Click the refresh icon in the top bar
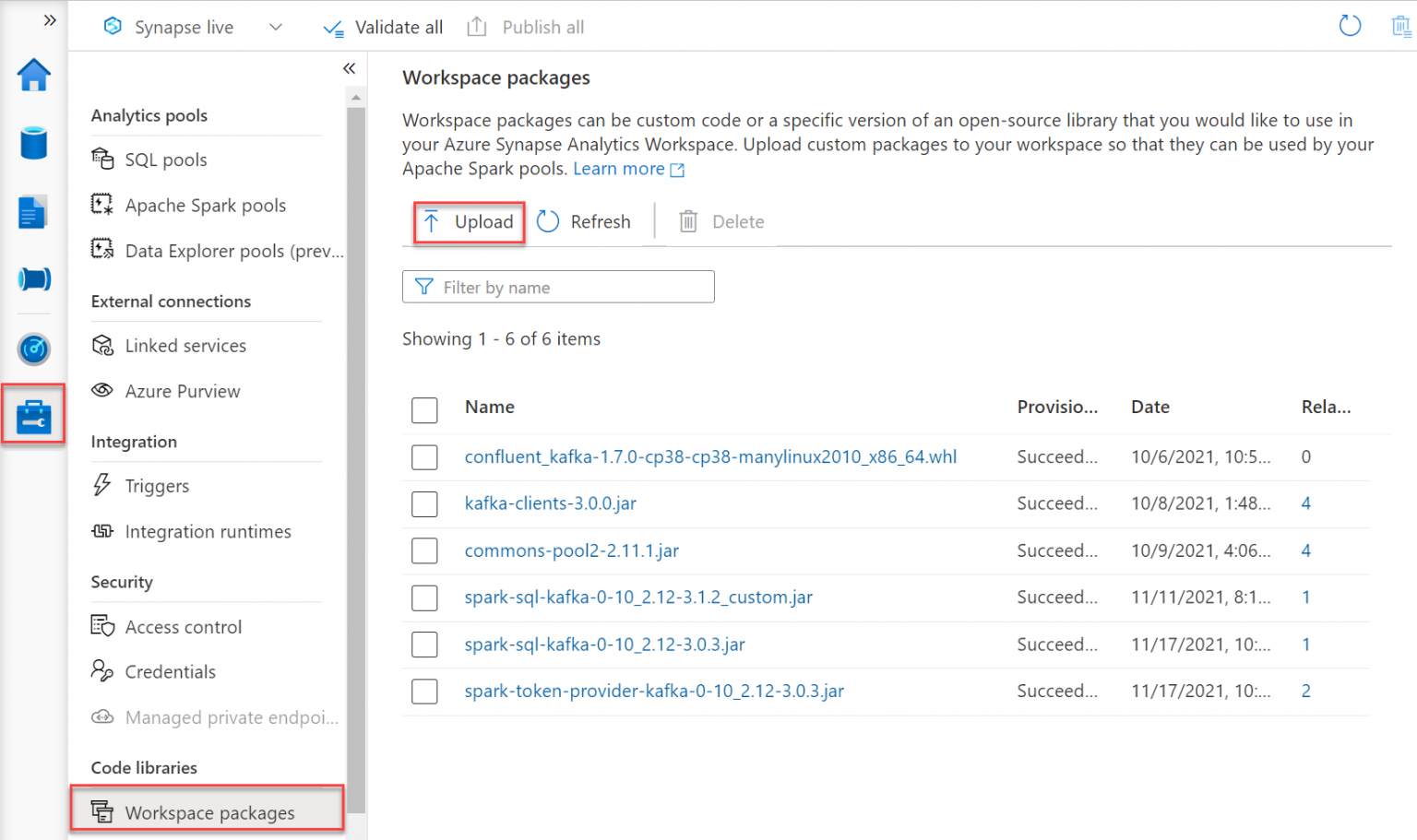Screen dimensions: 1417x840 click(x=1350, y=26)
